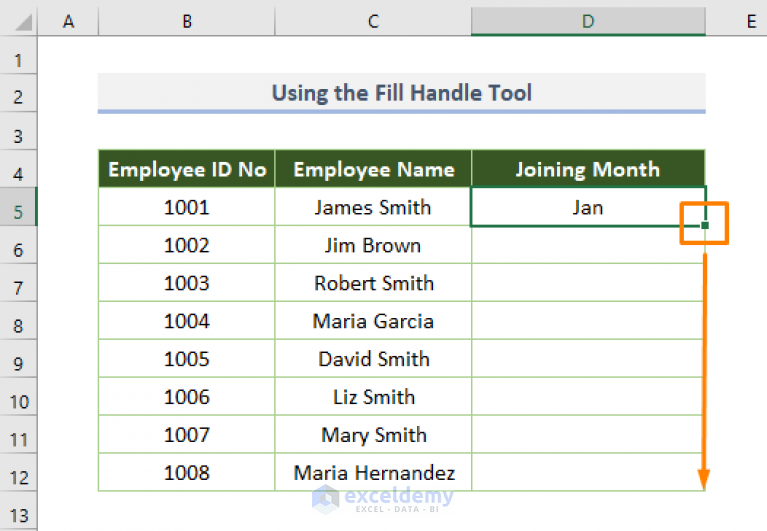Select the 'Maria Hernandez' cell
767x531 pixels.
[373, 472]
